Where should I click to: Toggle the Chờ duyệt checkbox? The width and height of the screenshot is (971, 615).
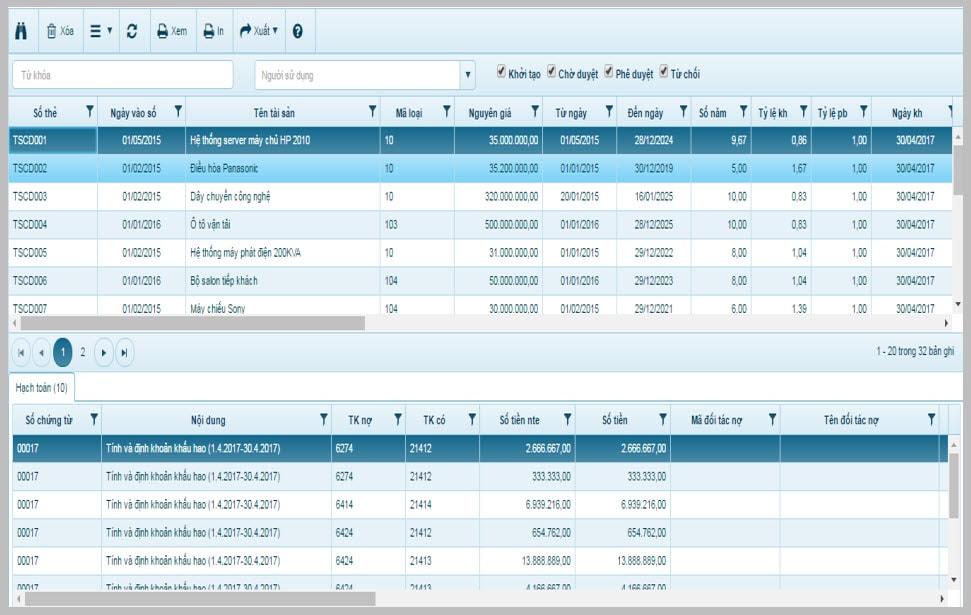[x=551, y=72]
